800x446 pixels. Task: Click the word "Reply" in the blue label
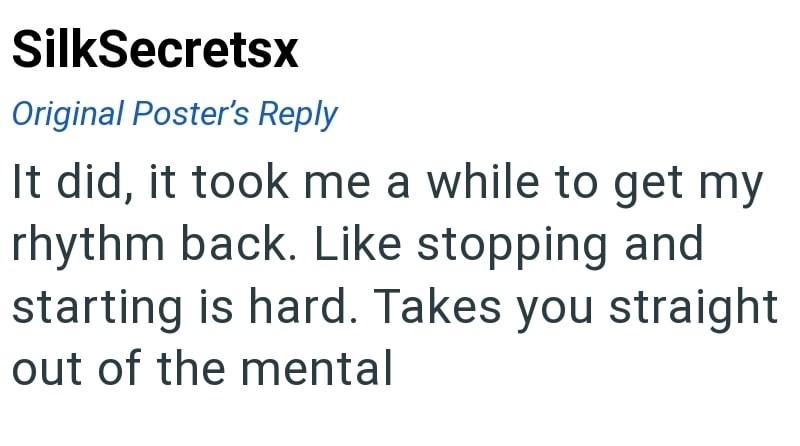coord(297,114)
